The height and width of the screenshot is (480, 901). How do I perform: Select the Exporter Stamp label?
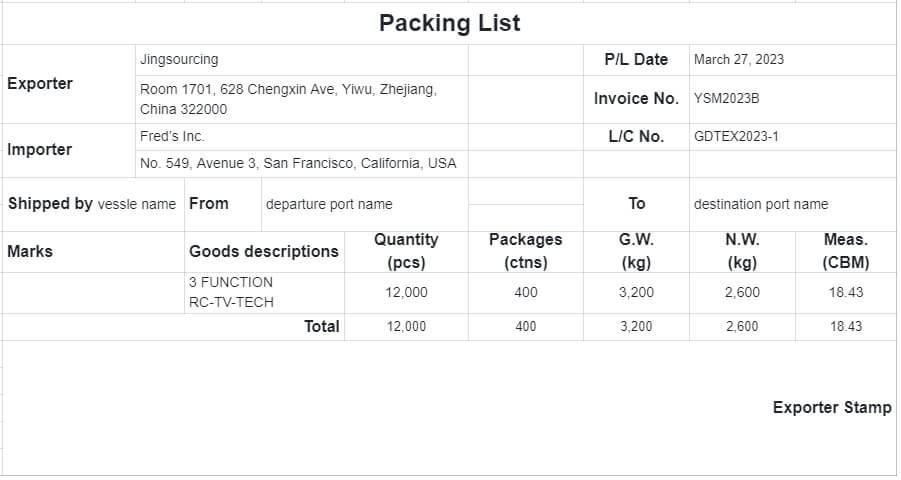click(x=832, y=408)
